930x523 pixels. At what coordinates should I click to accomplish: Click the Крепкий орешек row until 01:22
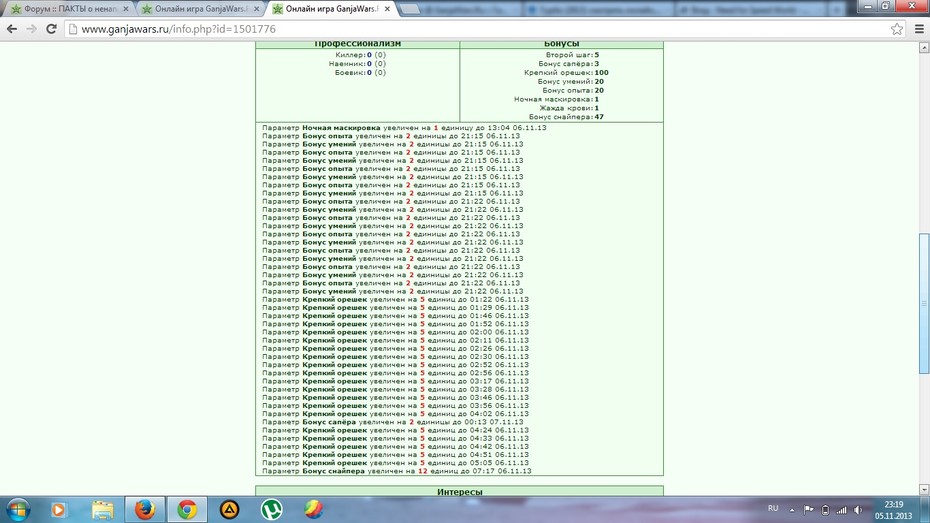tap(395, 299)
